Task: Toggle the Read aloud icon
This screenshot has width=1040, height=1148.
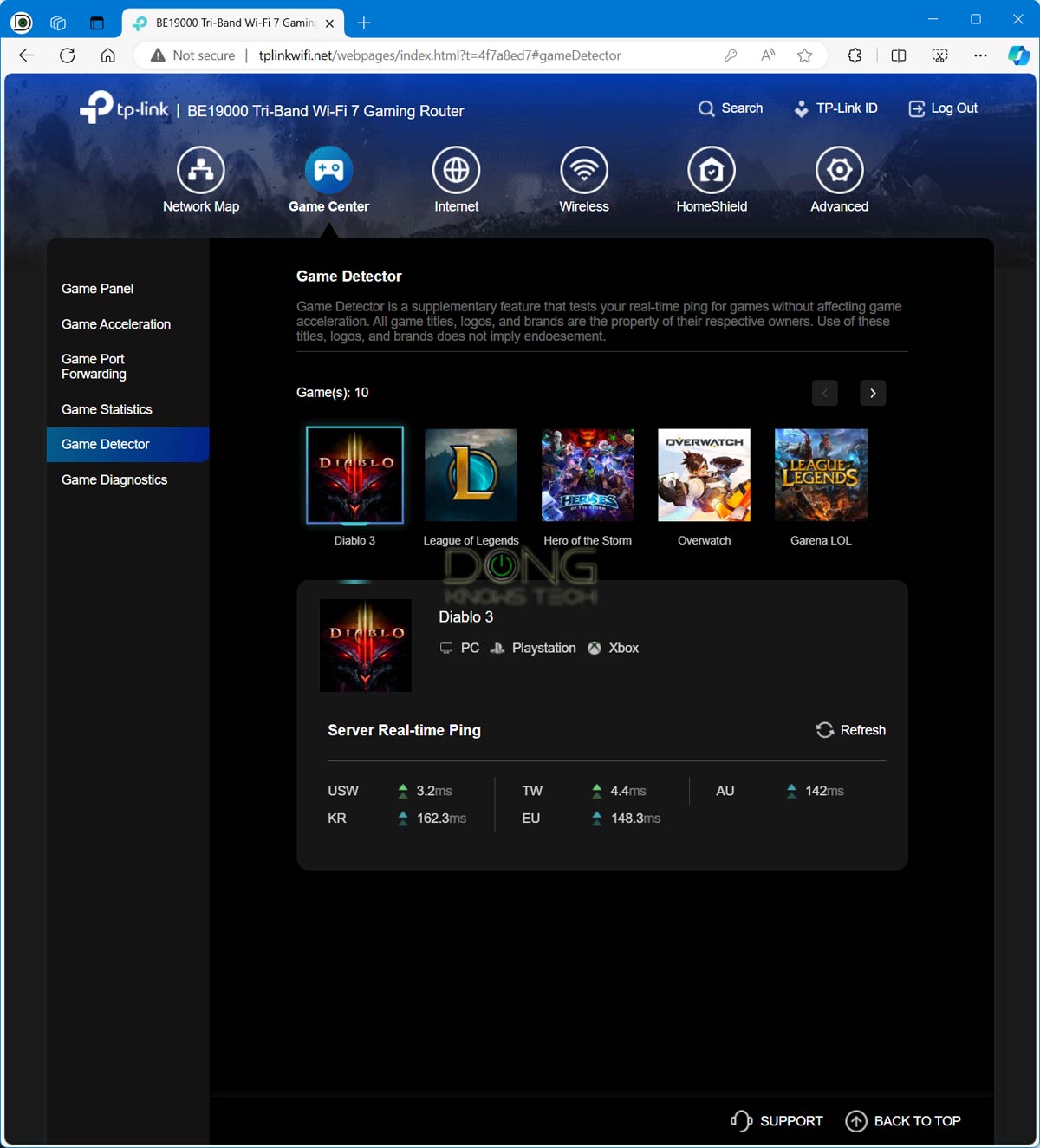Action: [768, 55]
